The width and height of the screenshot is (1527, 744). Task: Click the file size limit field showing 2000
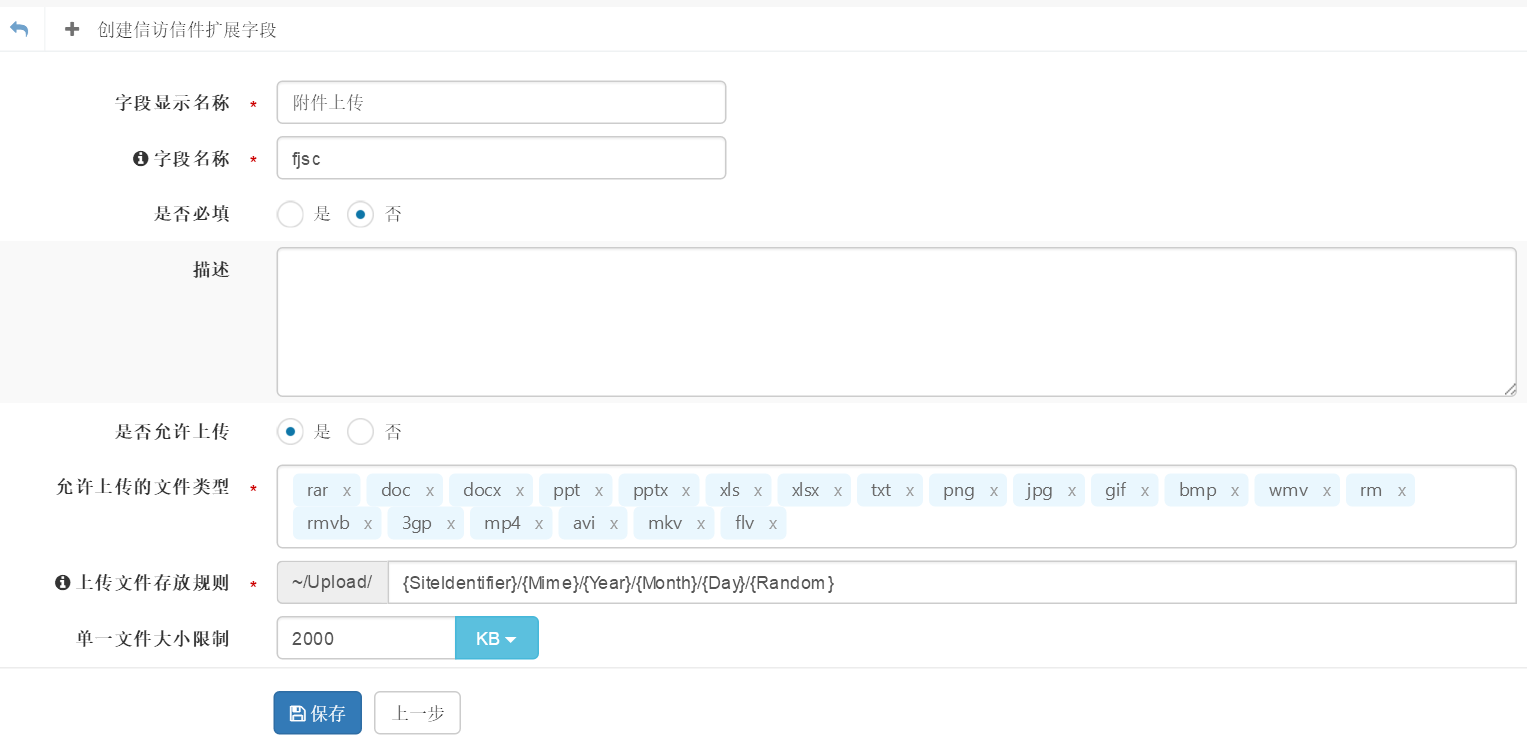pos(366,638)
